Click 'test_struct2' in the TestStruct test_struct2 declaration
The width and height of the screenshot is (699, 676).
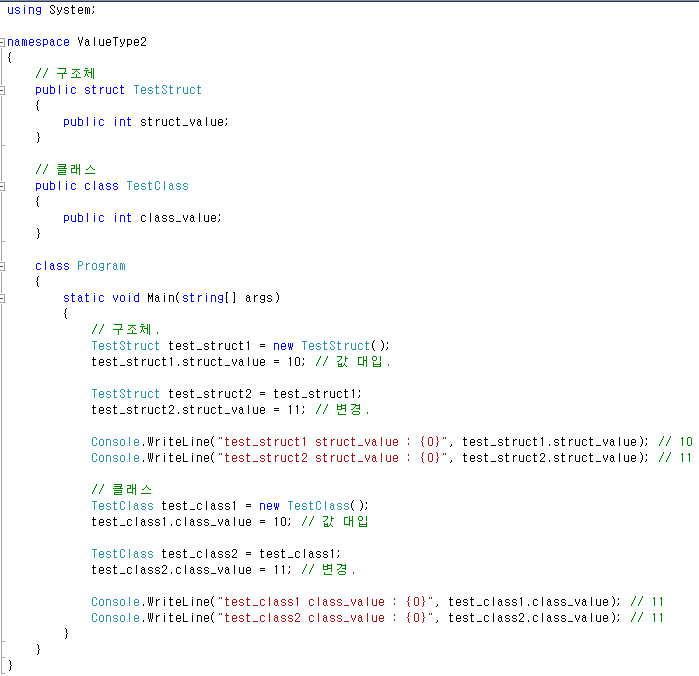tap(210, 394)
